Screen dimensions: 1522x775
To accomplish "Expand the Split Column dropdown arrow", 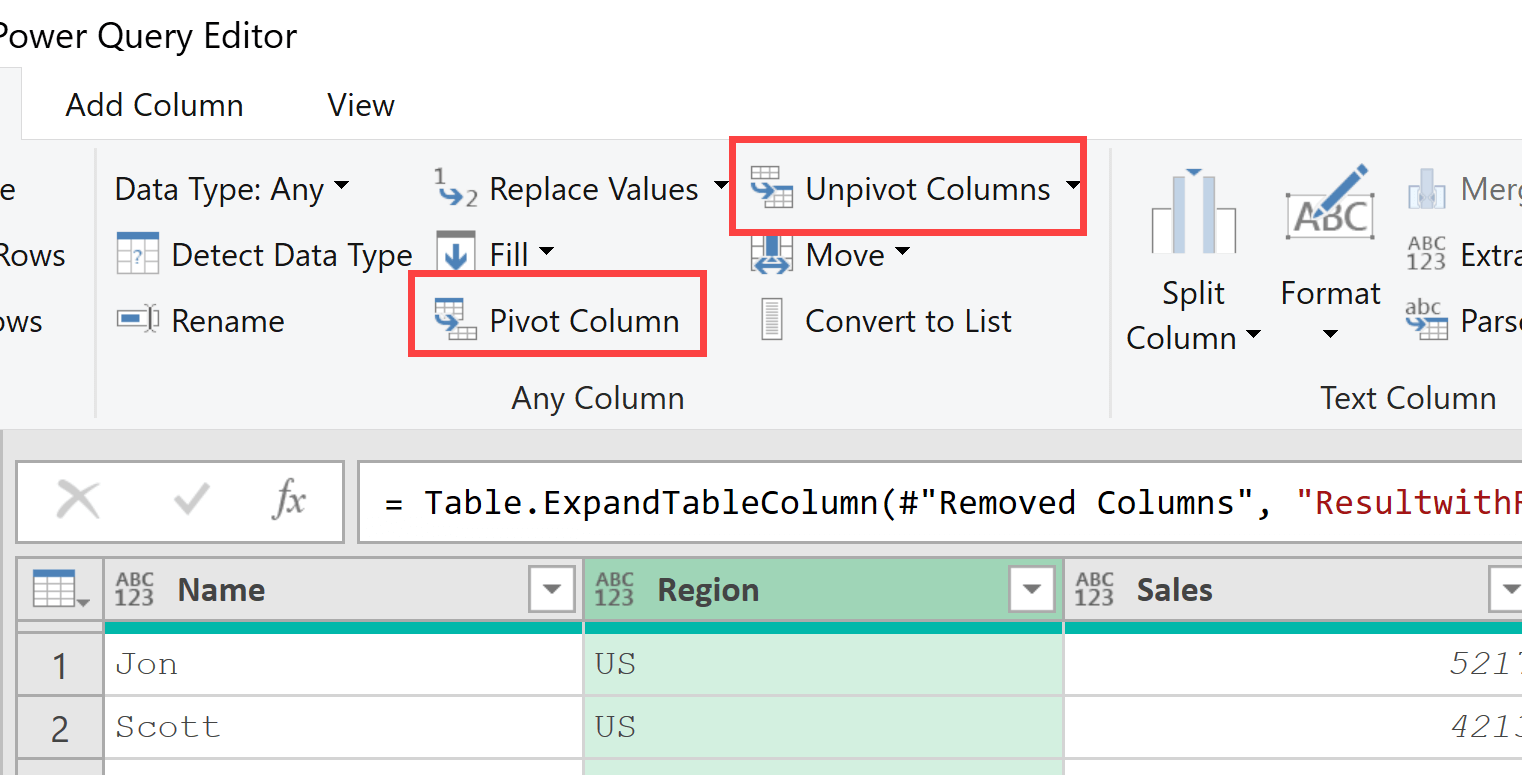I will pos(1252,336).
